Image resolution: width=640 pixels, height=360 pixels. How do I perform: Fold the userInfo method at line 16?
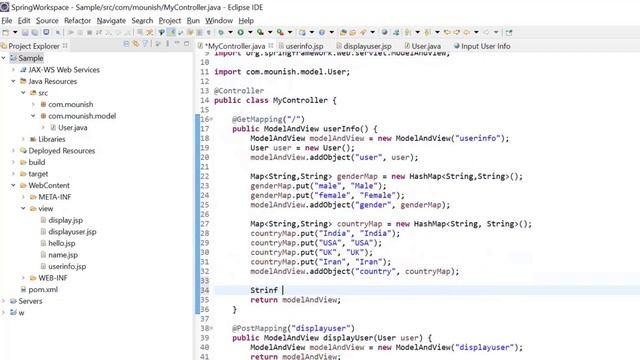(x=211, y=119)
